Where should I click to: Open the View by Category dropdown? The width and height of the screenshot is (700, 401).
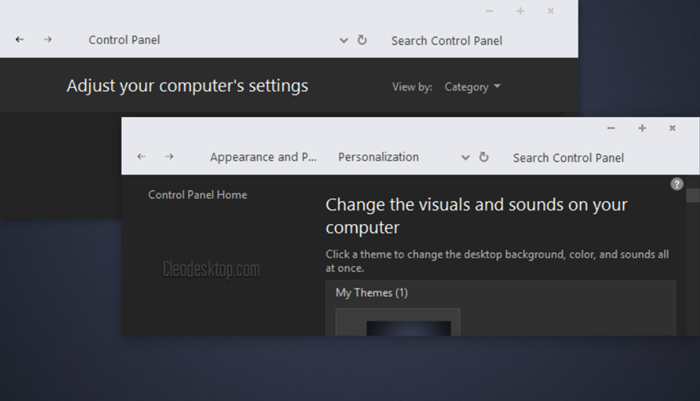coord(472,87)
